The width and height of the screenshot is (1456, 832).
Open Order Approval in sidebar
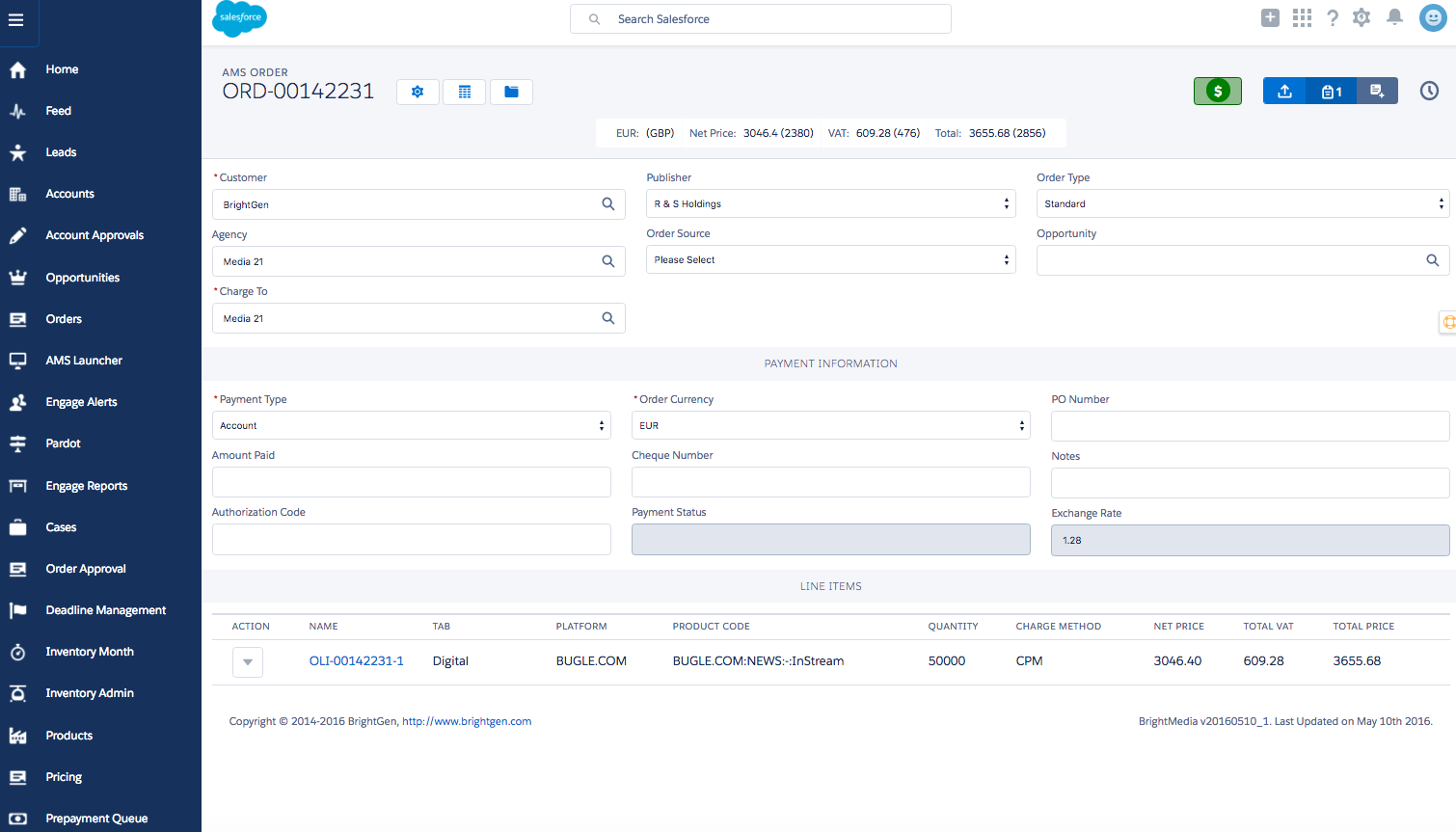86,569
